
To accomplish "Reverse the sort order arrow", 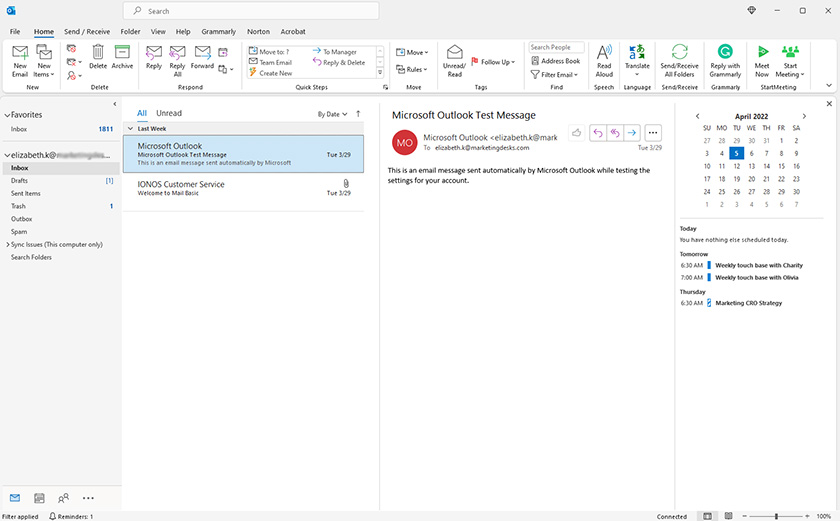I will (358, 114).
